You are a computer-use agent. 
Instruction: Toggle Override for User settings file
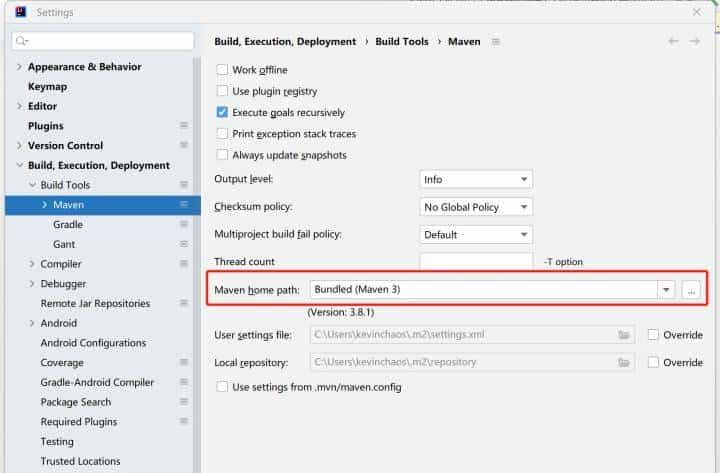653,335
